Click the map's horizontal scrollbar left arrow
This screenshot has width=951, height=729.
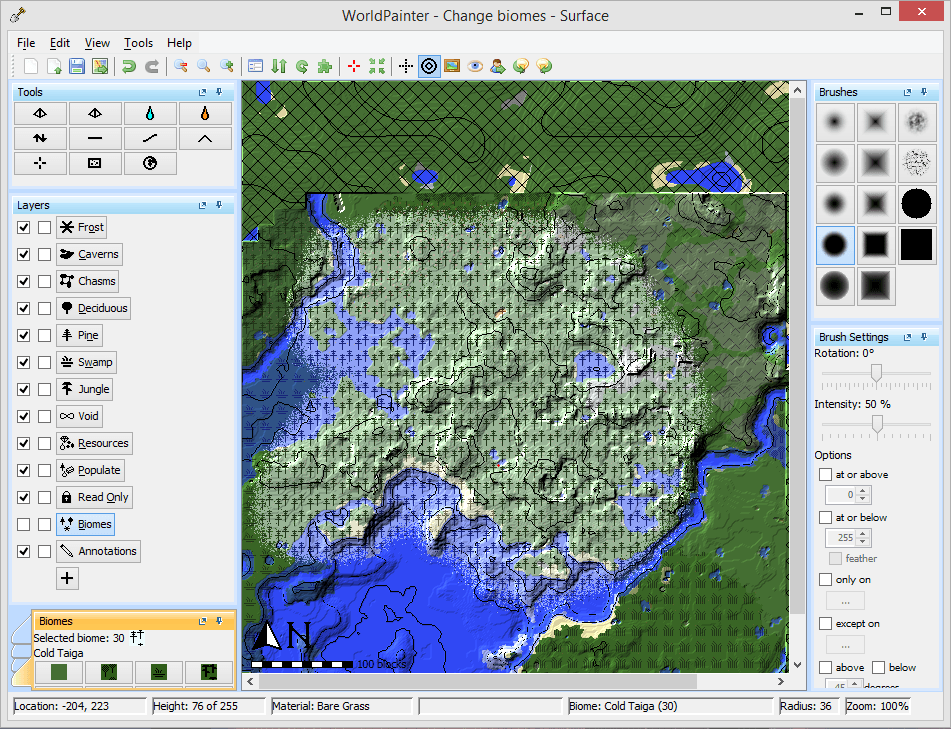250,682
